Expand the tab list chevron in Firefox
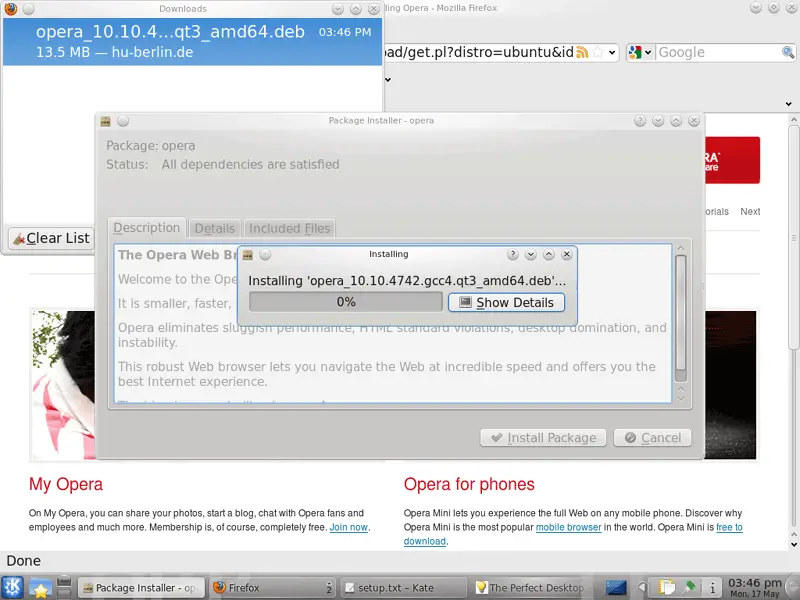Screen dimensions: 800x600 tap(788, 104)
